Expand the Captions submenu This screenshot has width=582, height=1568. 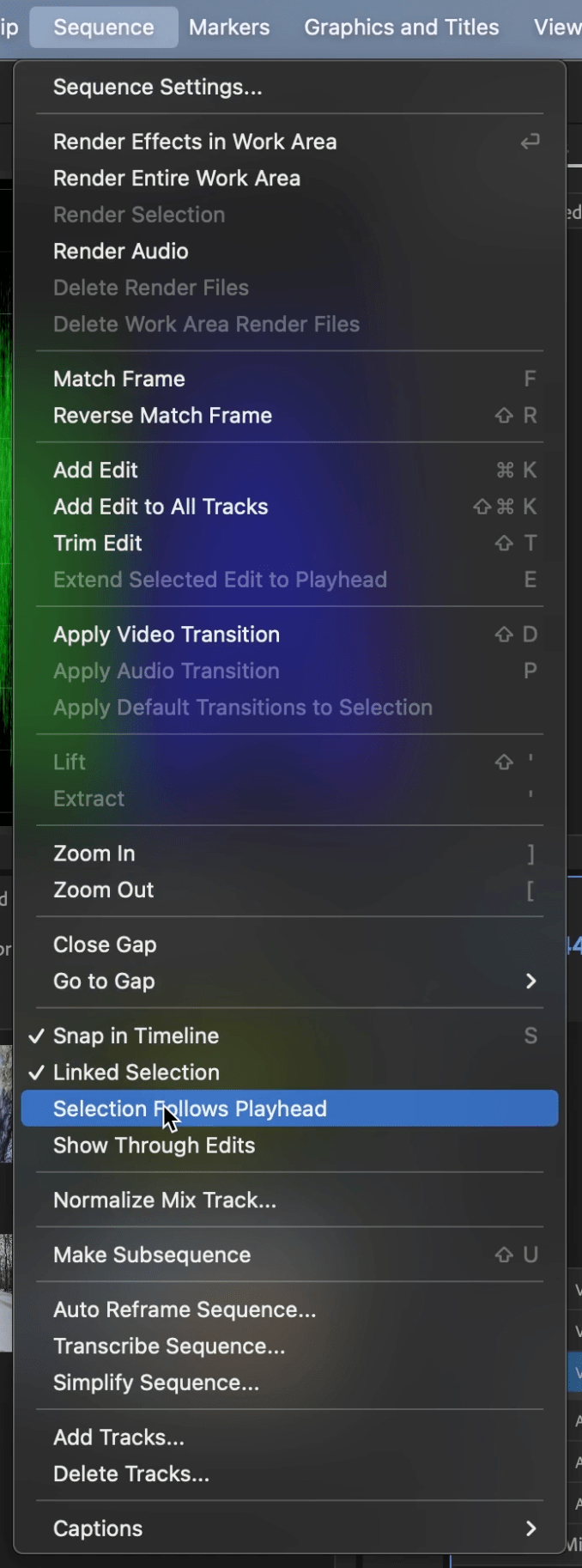[x=99, y=1528]
